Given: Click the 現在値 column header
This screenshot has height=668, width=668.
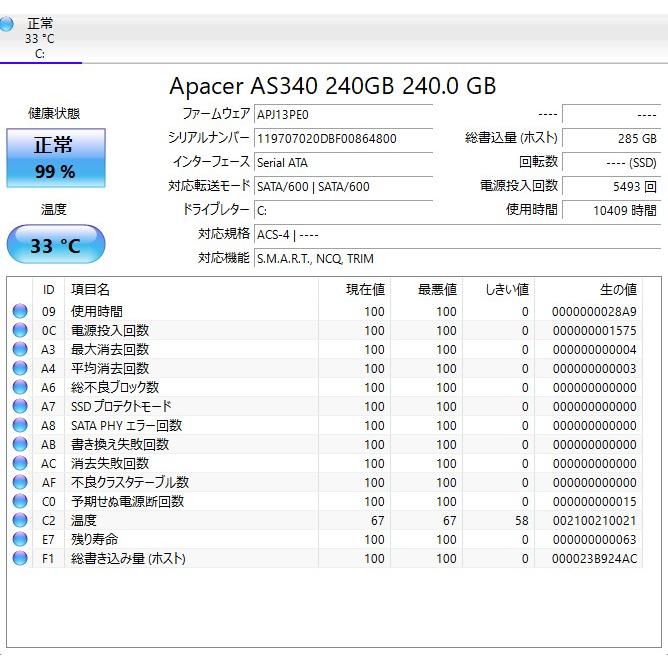Looking at the screenshot, I should 354,290.
